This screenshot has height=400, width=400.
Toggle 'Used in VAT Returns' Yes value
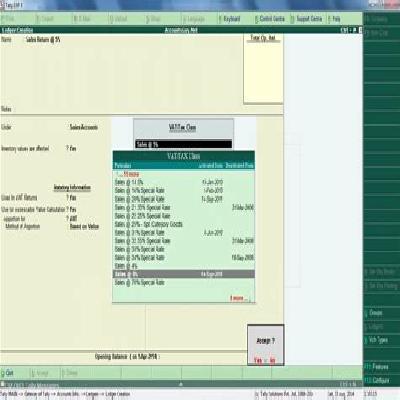click(73, 198)
